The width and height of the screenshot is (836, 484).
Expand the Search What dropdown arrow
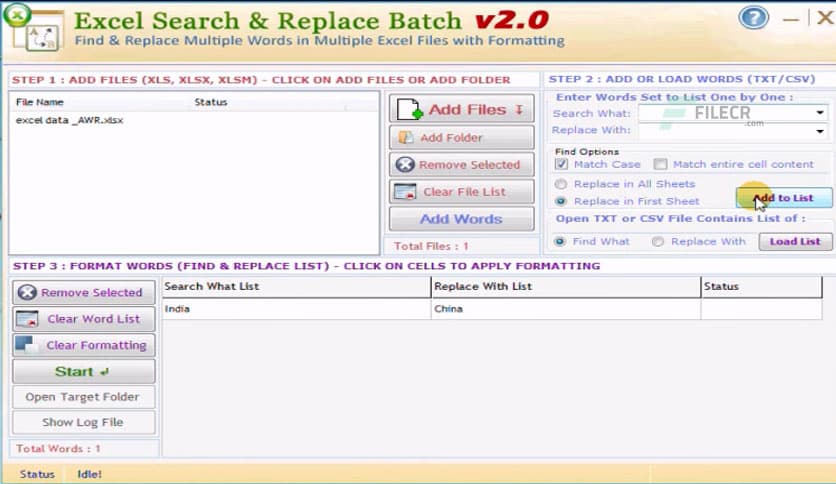pos(820,113)
